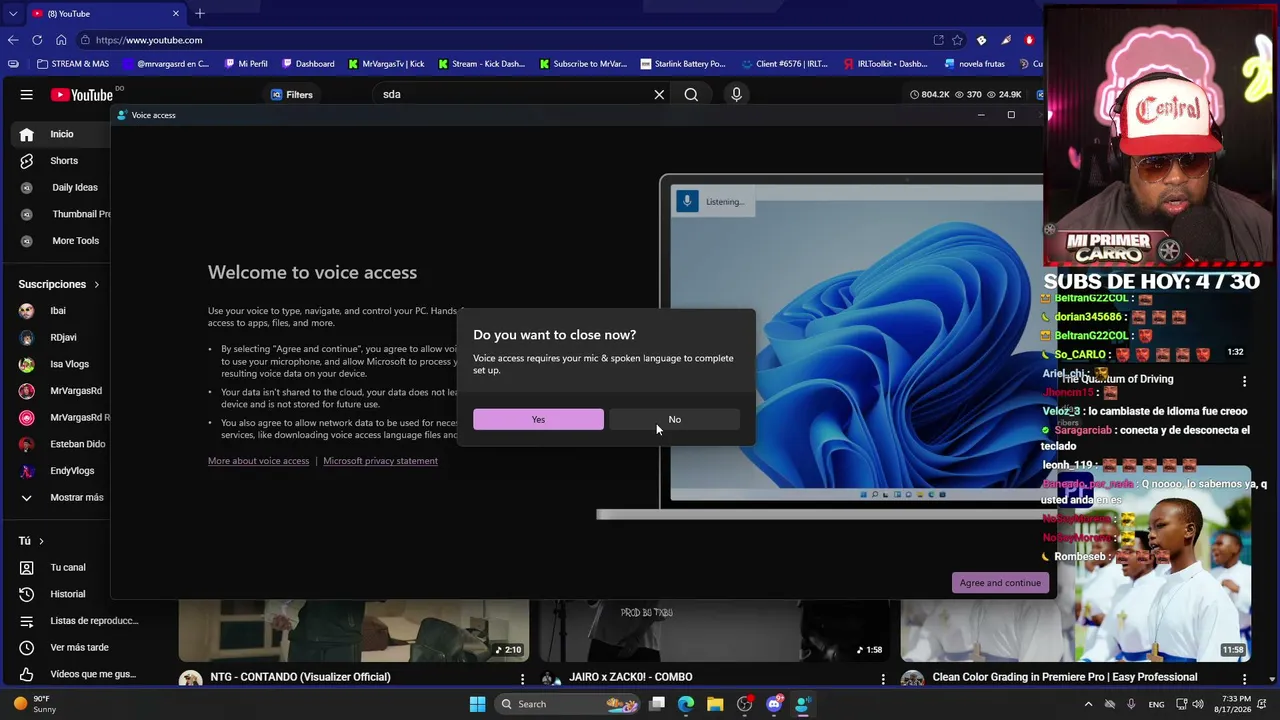Open More about voice access link
The image size is (1280, 720).
coord(258,461)
